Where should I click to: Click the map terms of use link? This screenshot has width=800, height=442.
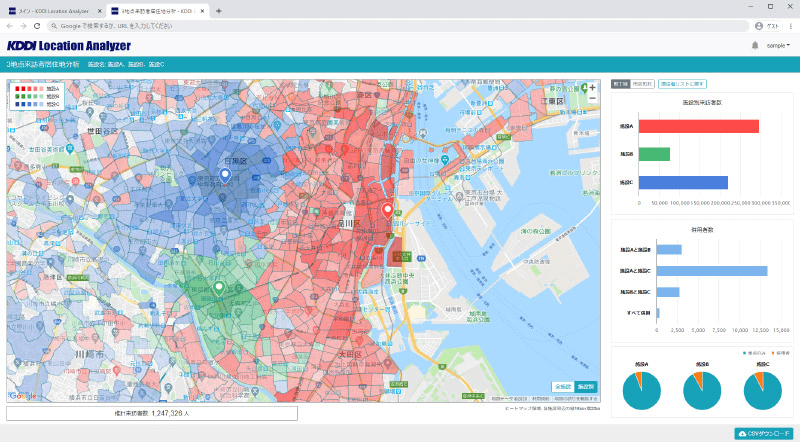(540, 399)
